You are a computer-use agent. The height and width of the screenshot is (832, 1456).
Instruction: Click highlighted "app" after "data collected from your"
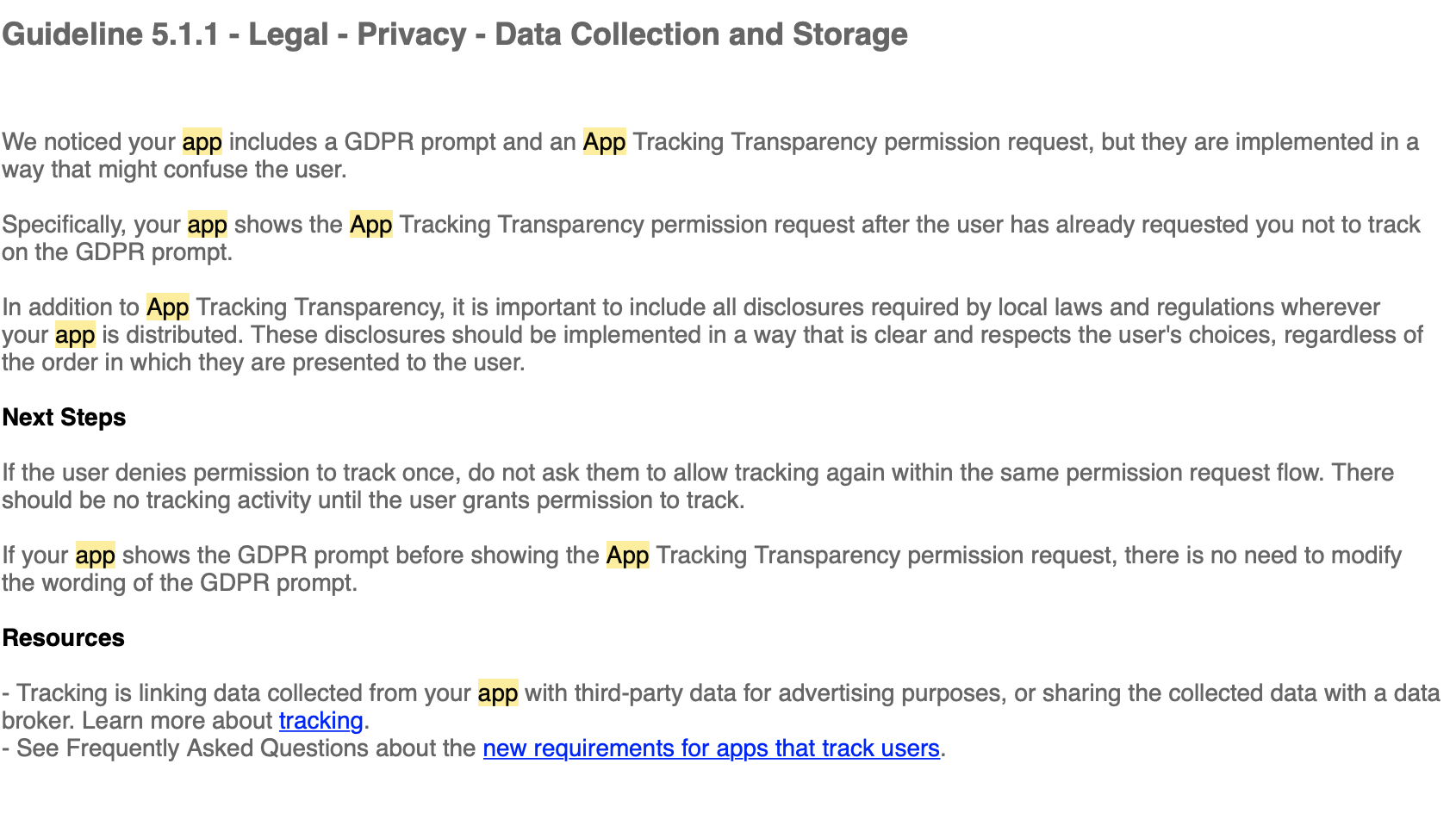498,693
